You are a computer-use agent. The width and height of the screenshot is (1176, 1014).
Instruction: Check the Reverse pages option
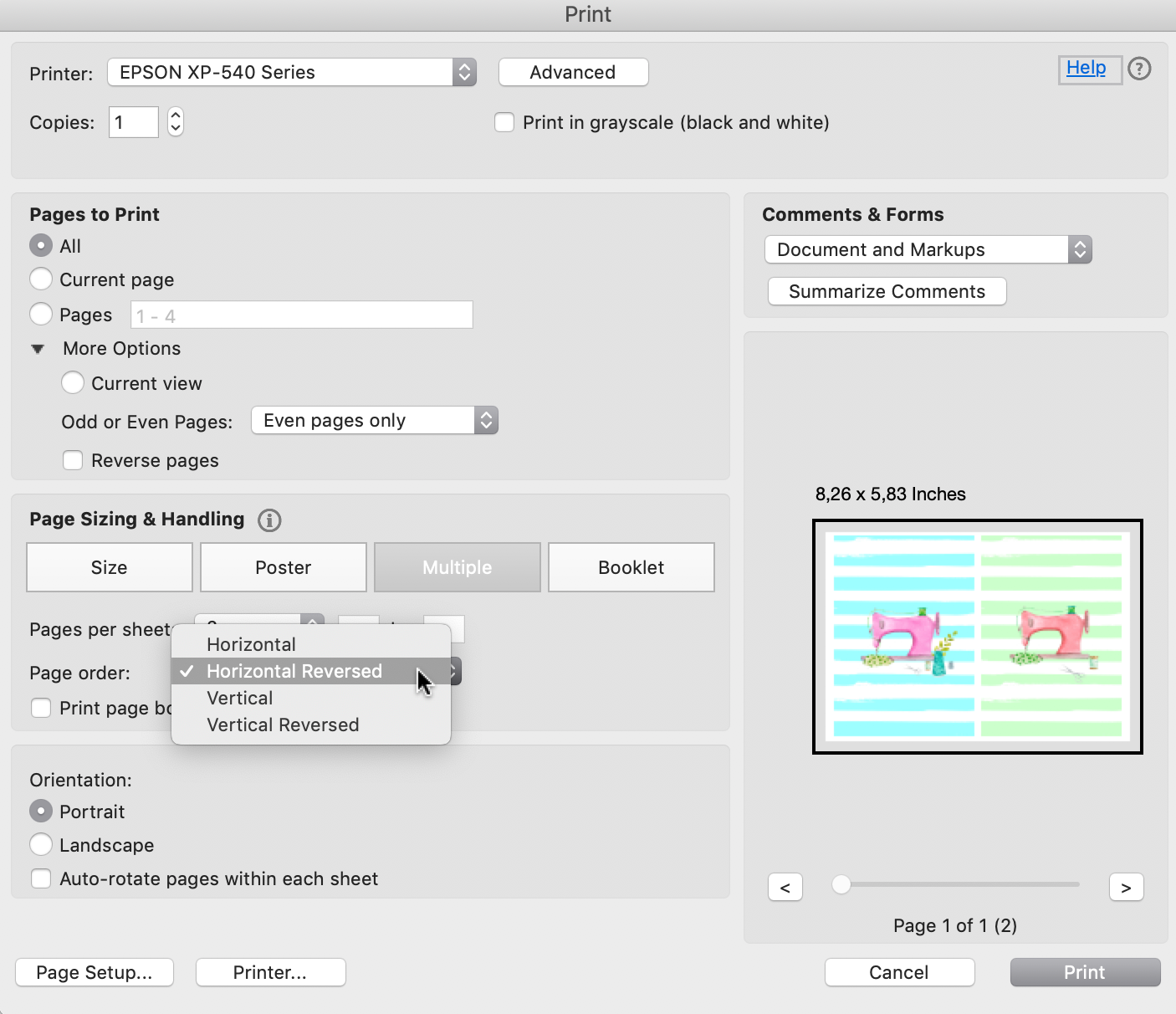click(74, 461)
